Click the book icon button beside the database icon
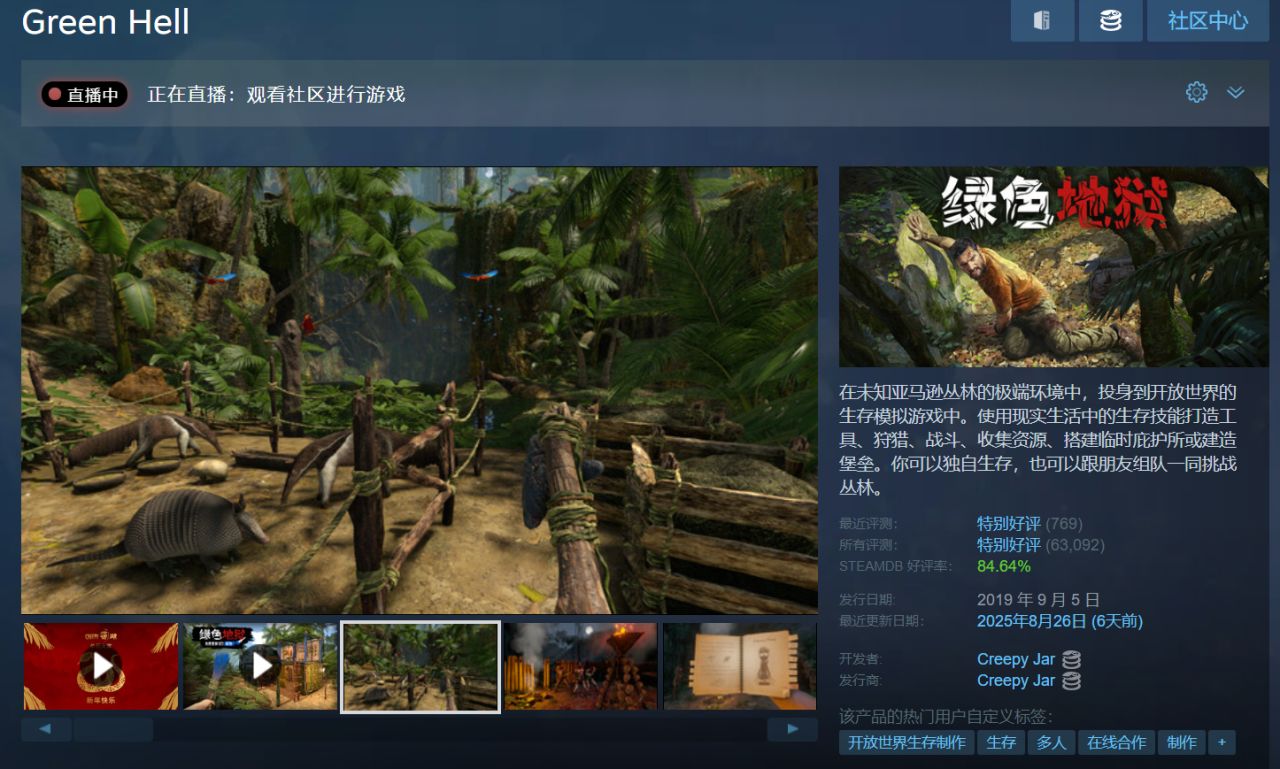1280x769 pixels. pyautogui.click(x=1042, y=20)
